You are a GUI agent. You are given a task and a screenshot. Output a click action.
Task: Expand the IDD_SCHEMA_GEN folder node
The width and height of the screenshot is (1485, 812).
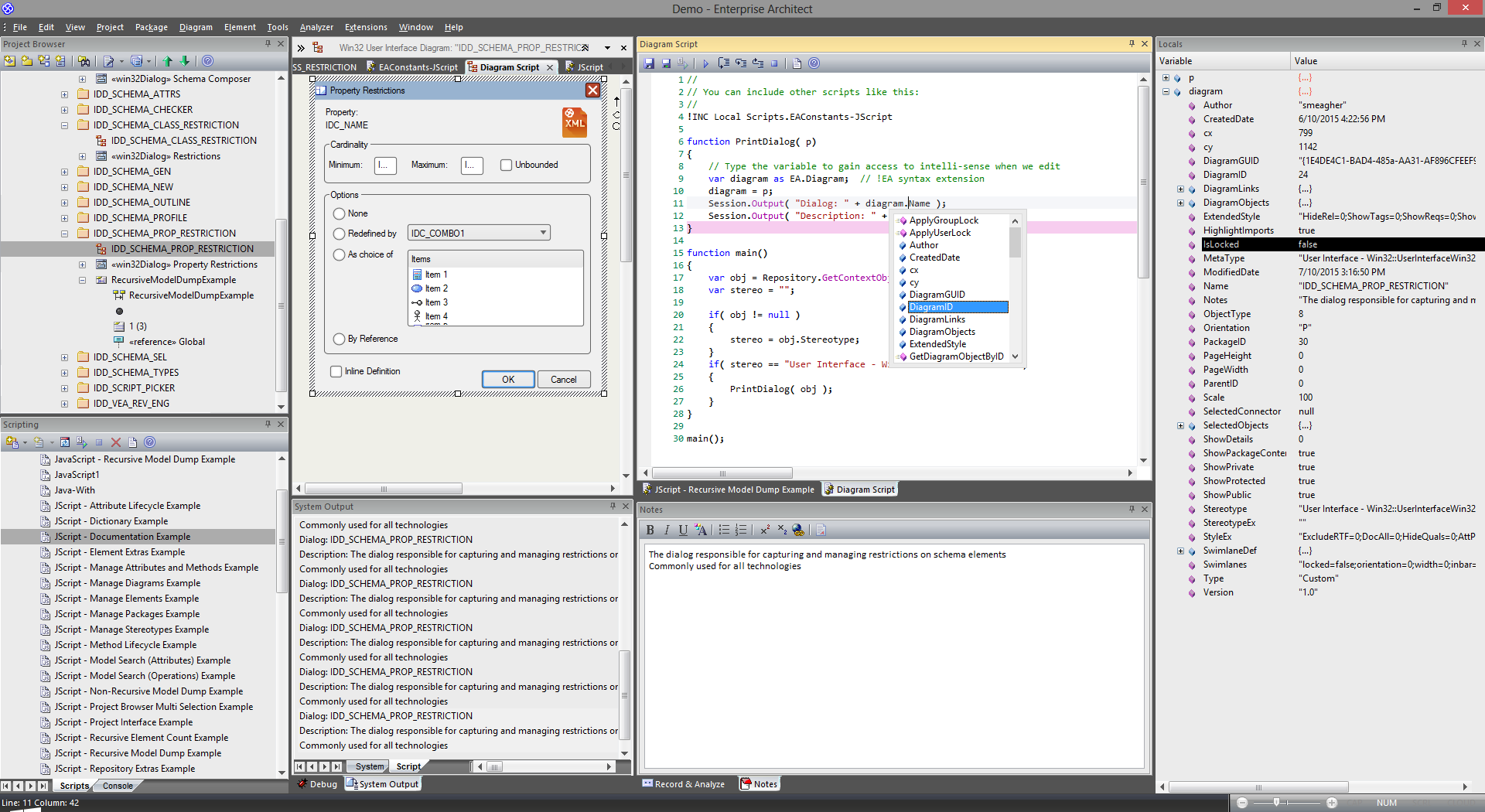(64, 172)
